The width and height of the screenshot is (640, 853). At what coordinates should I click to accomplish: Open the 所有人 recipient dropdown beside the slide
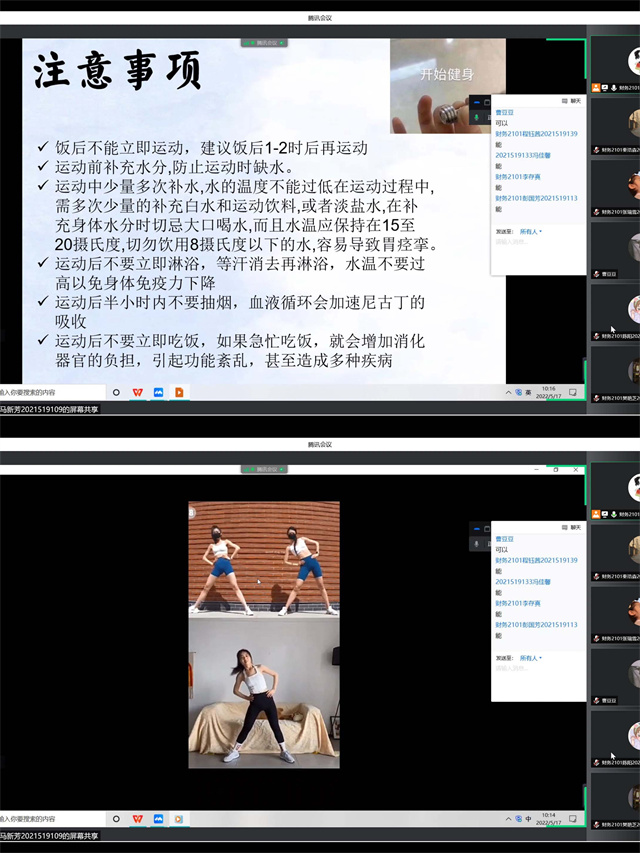coord(531,232)
